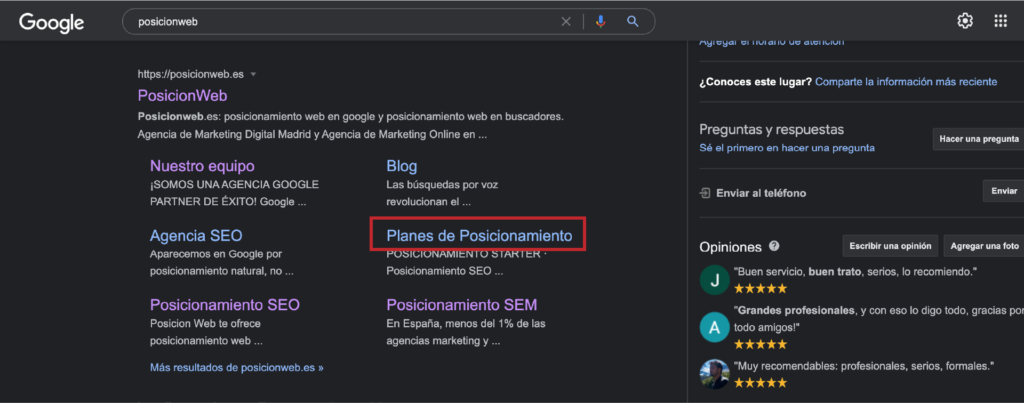Click the Agregar una foto button

(x=984, y=246)
